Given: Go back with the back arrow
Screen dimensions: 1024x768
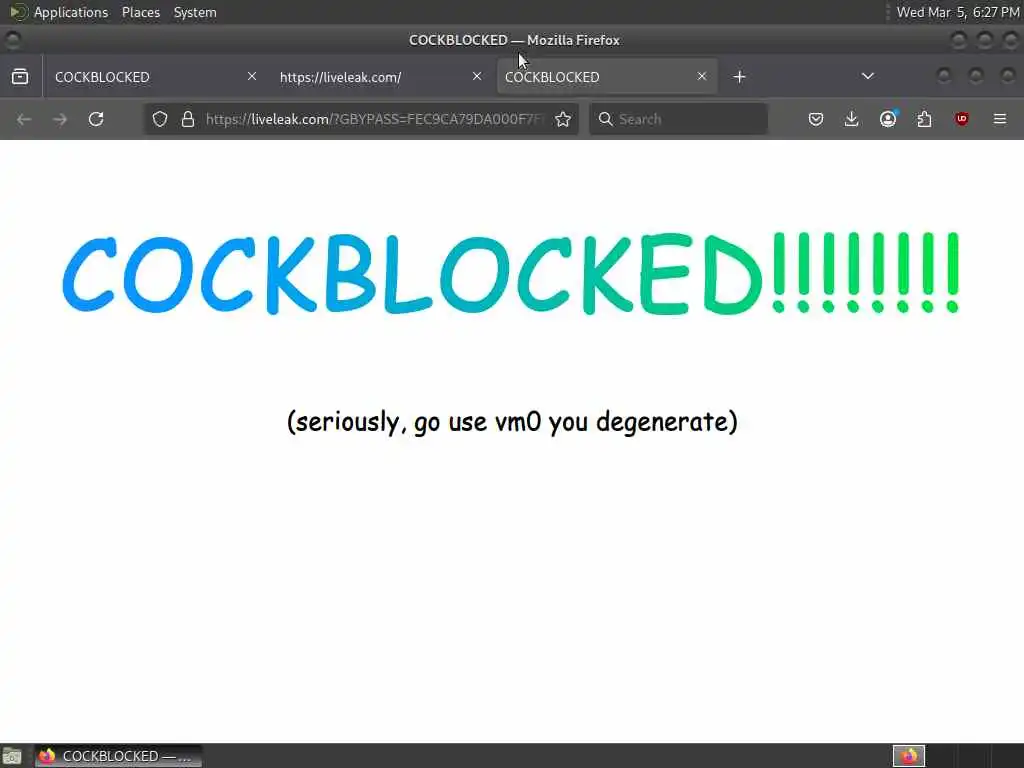Looking at the screenshot, I should click(24, 120).
